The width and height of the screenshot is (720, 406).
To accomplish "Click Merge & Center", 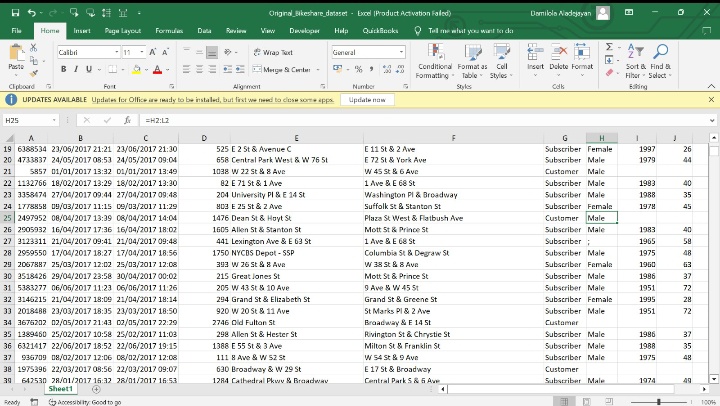I will 281,69.
